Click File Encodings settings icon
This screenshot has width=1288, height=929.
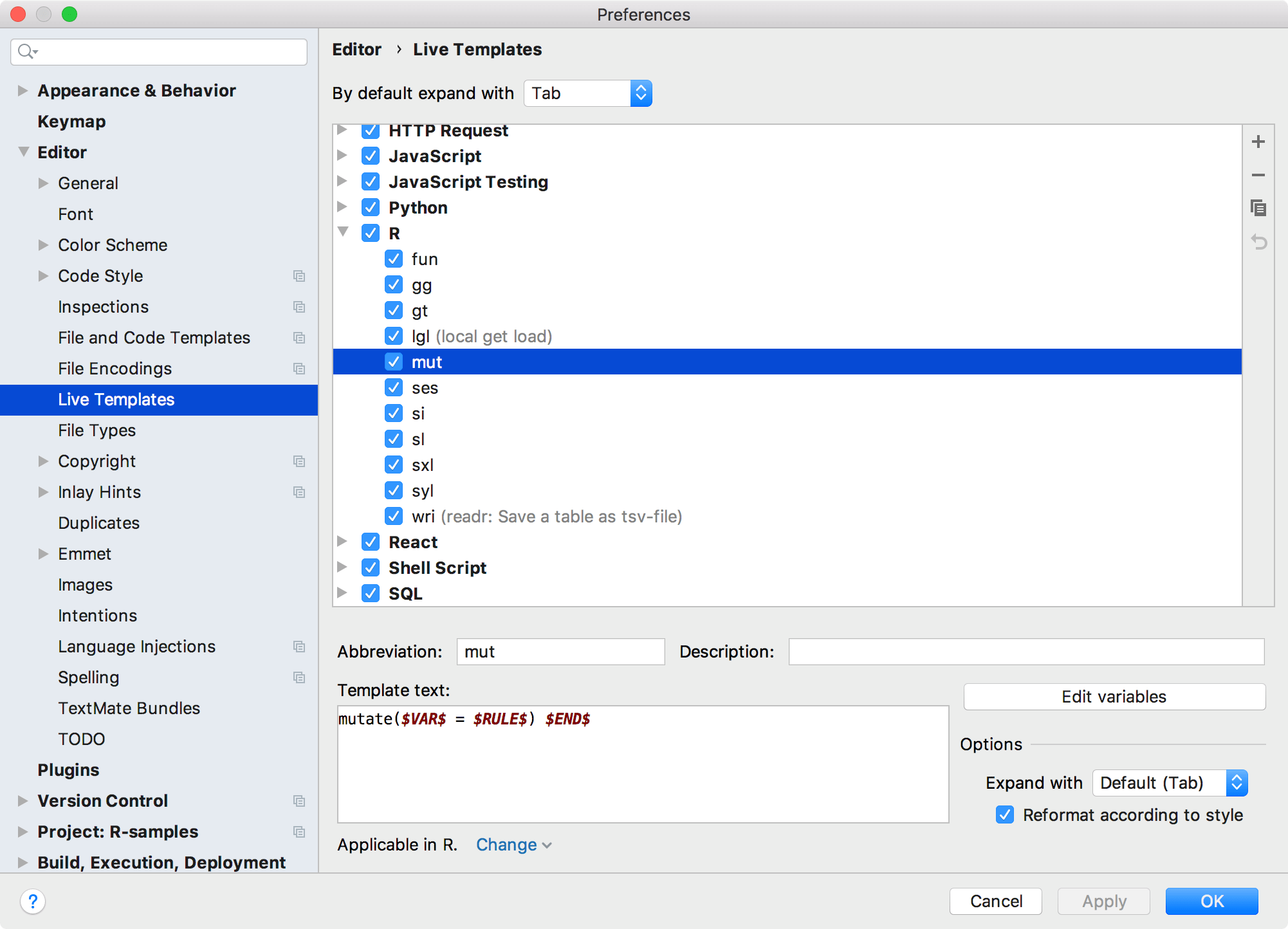(299, 368)
